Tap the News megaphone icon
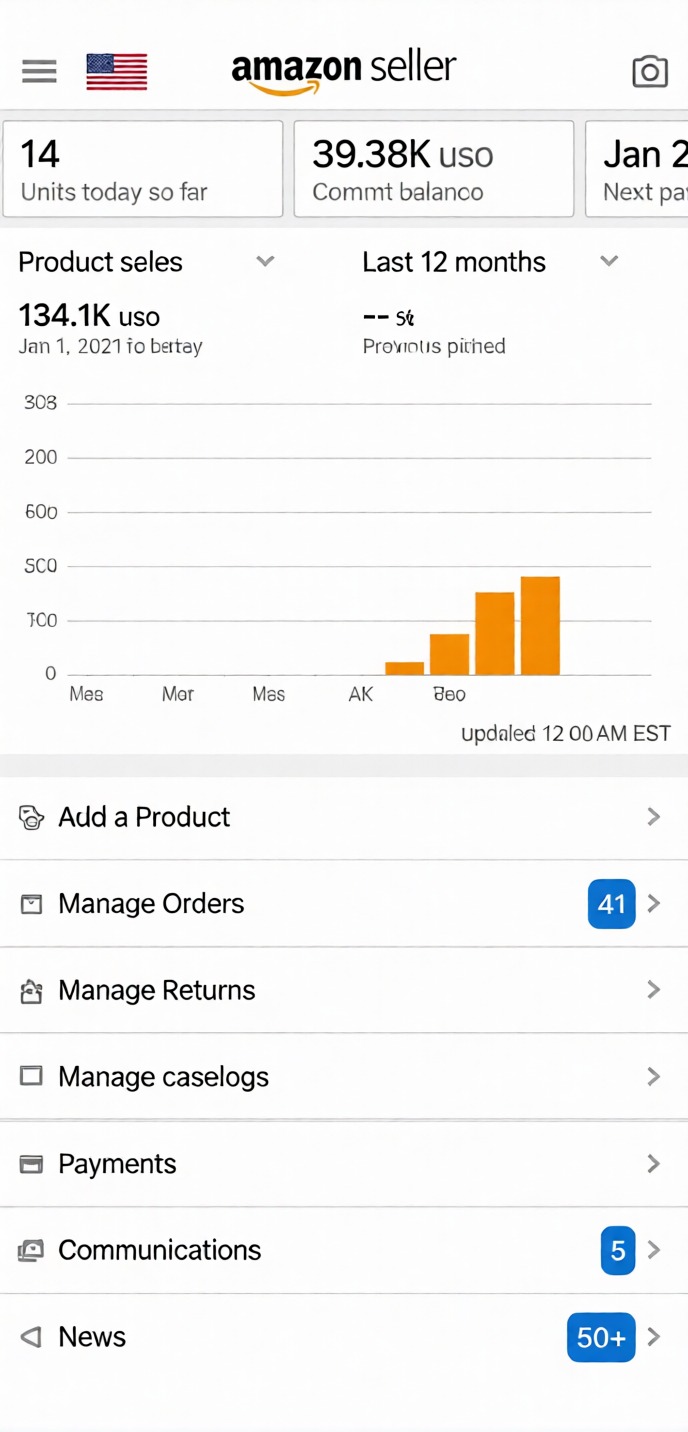The height and width of the screenshot is (1432, 688). pyautogui.click(x=32, y=1337)
